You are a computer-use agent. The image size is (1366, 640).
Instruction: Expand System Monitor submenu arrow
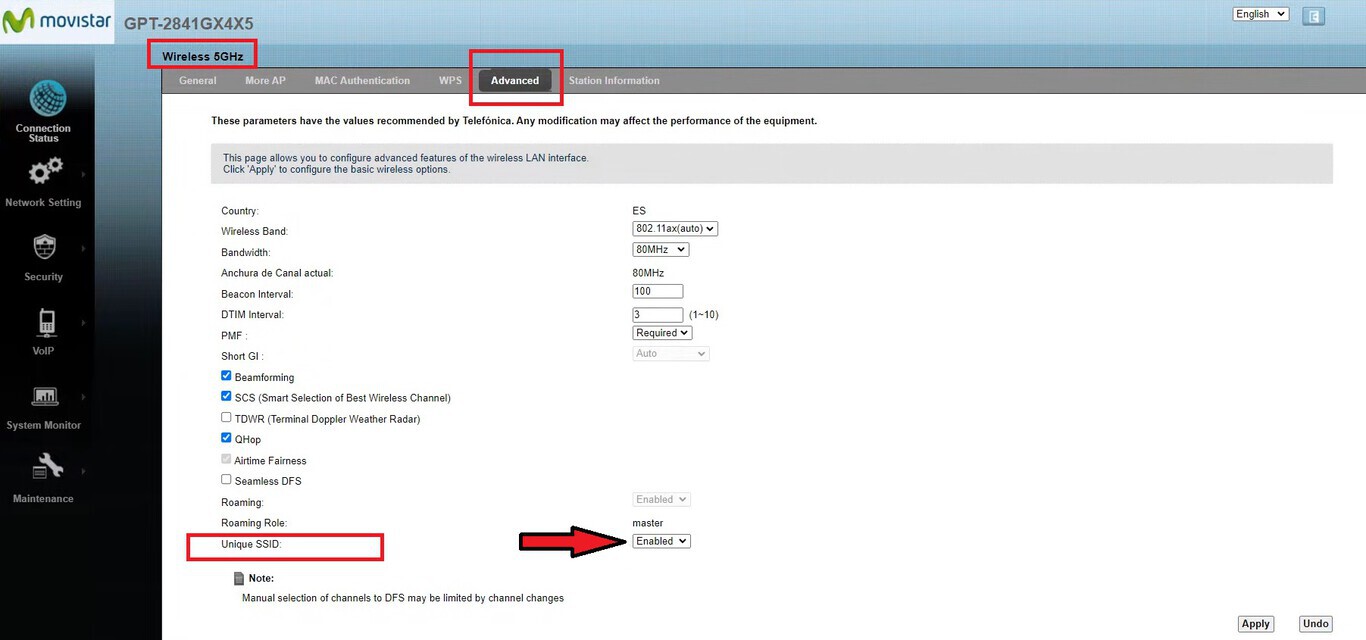[84, 397]
